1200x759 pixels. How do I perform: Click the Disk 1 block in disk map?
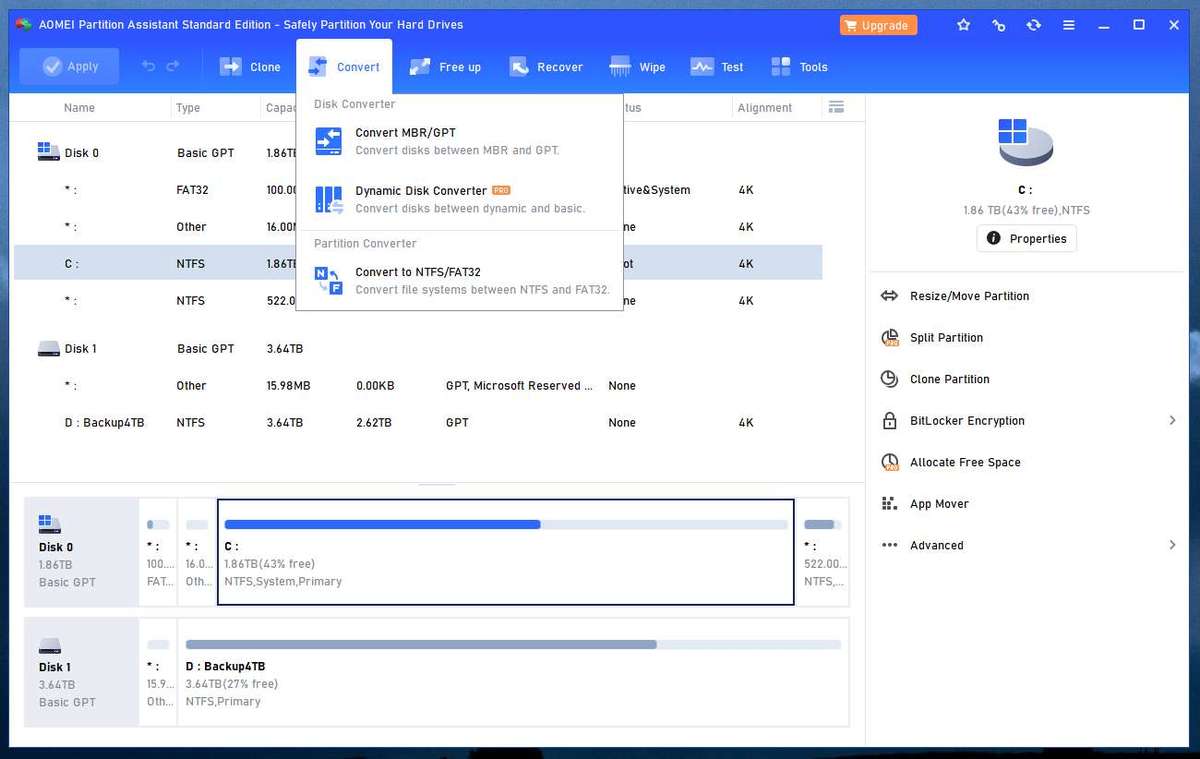click(82, 672)
